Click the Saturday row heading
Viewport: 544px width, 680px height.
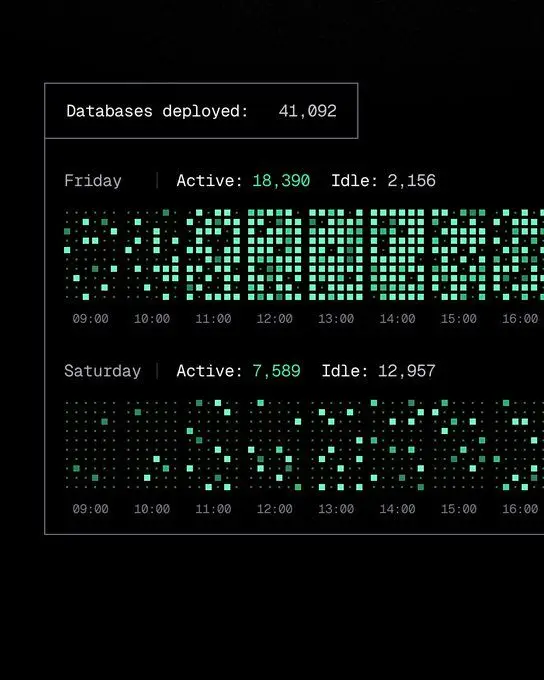pos(102,371)
